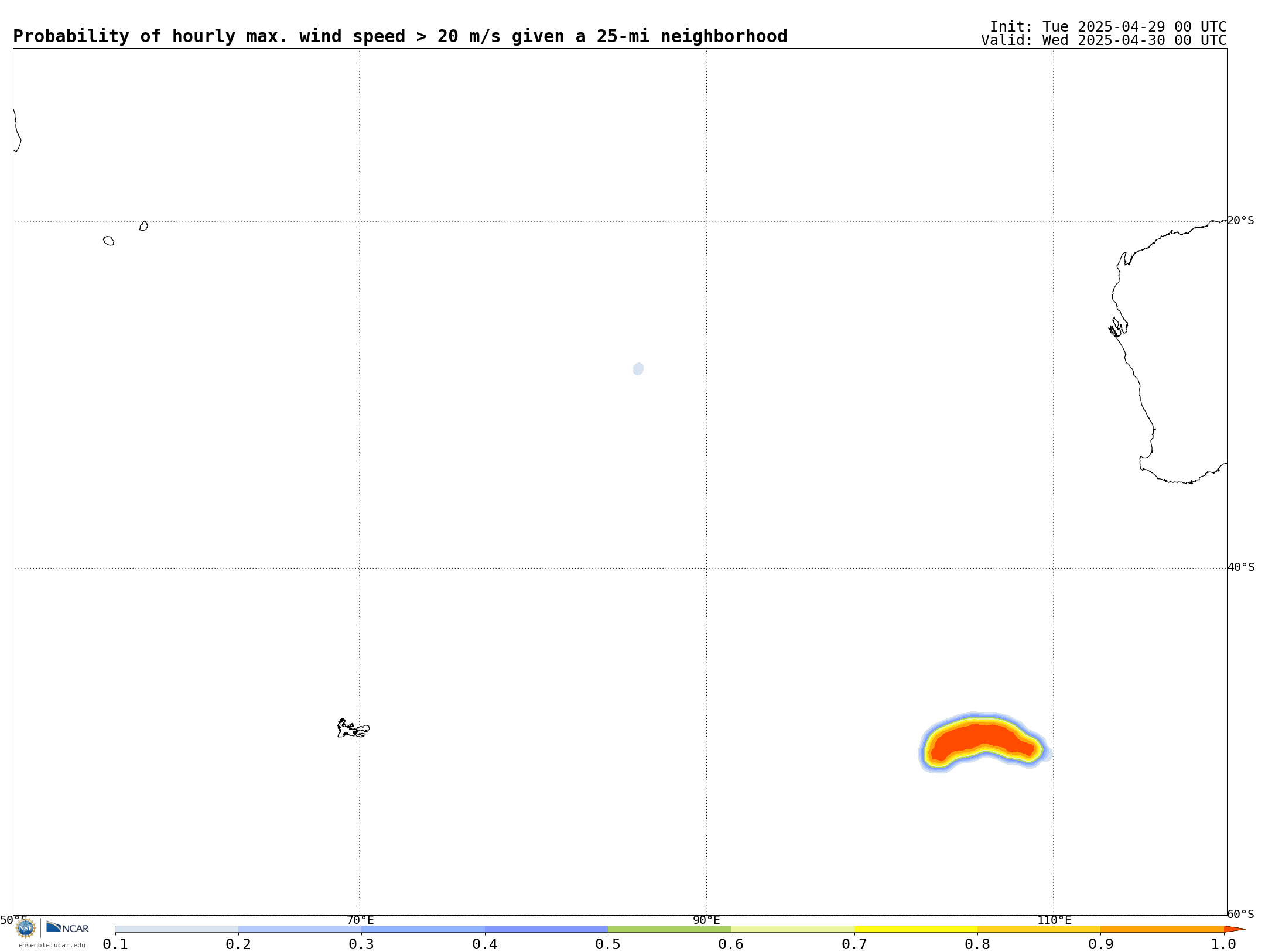Screen dimensions: 1265x952
Task: Click the 0.3–0.4 blue colorbar segment
Action: coord(423,929)
